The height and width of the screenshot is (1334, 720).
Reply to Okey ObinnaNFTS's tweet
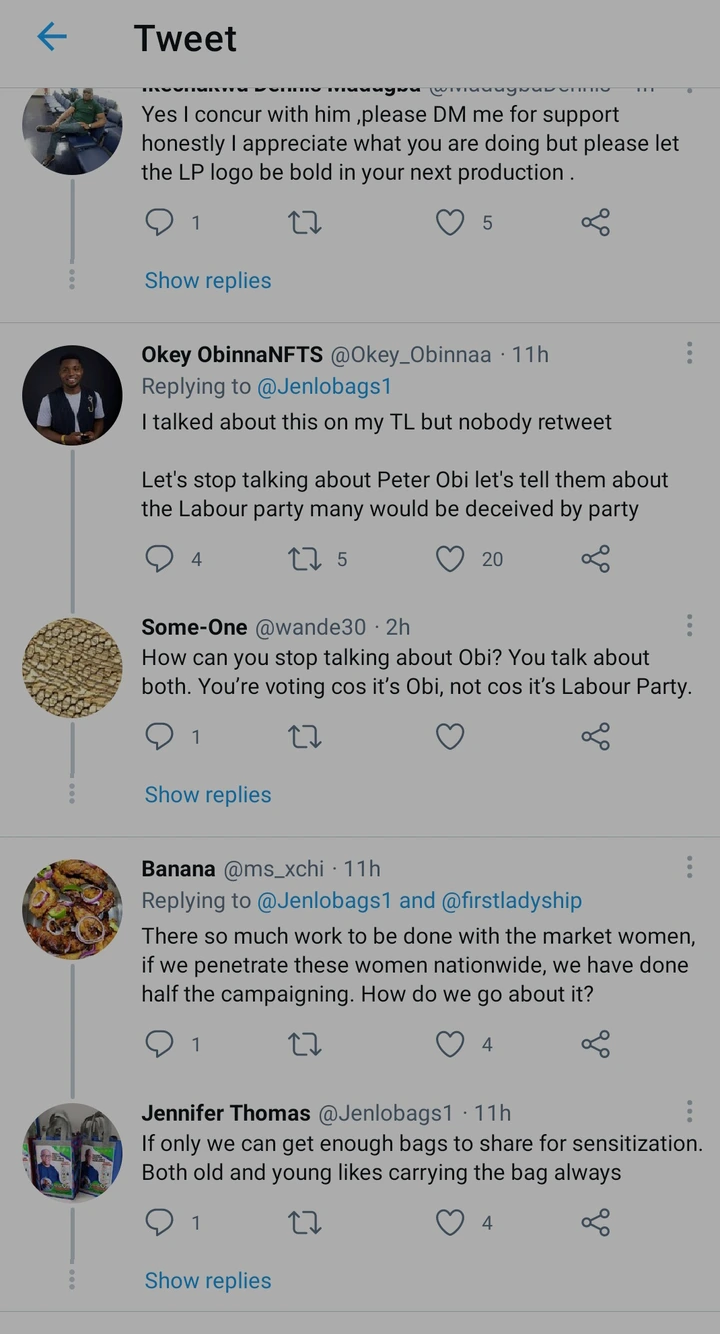(x=160, y=559)
